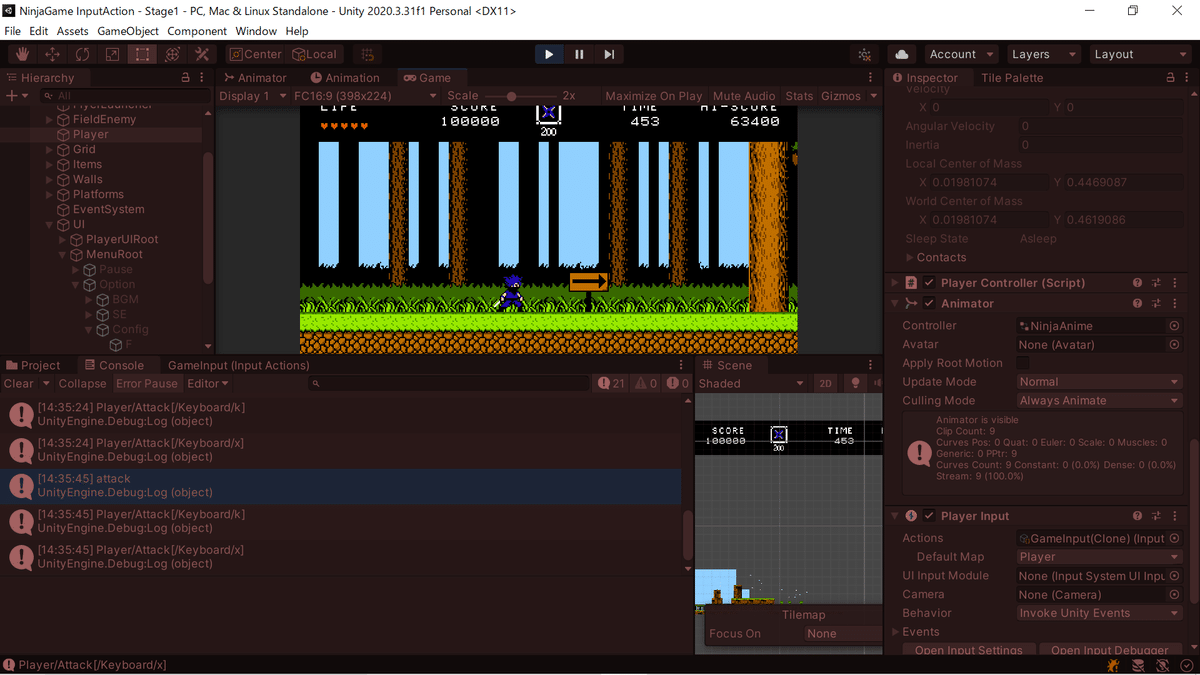
Task: Select the Rotate tool
Action: tap(82, 54)
